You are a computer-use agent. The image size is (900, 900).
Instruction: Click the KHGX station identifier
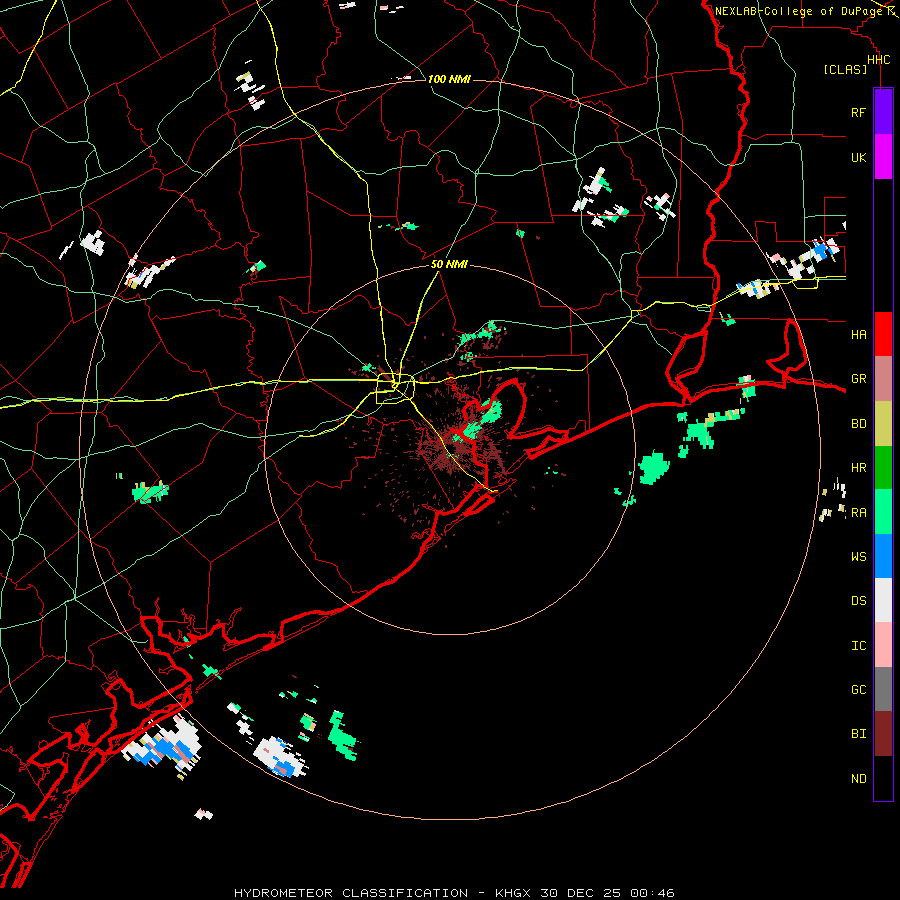pos(513,893)
